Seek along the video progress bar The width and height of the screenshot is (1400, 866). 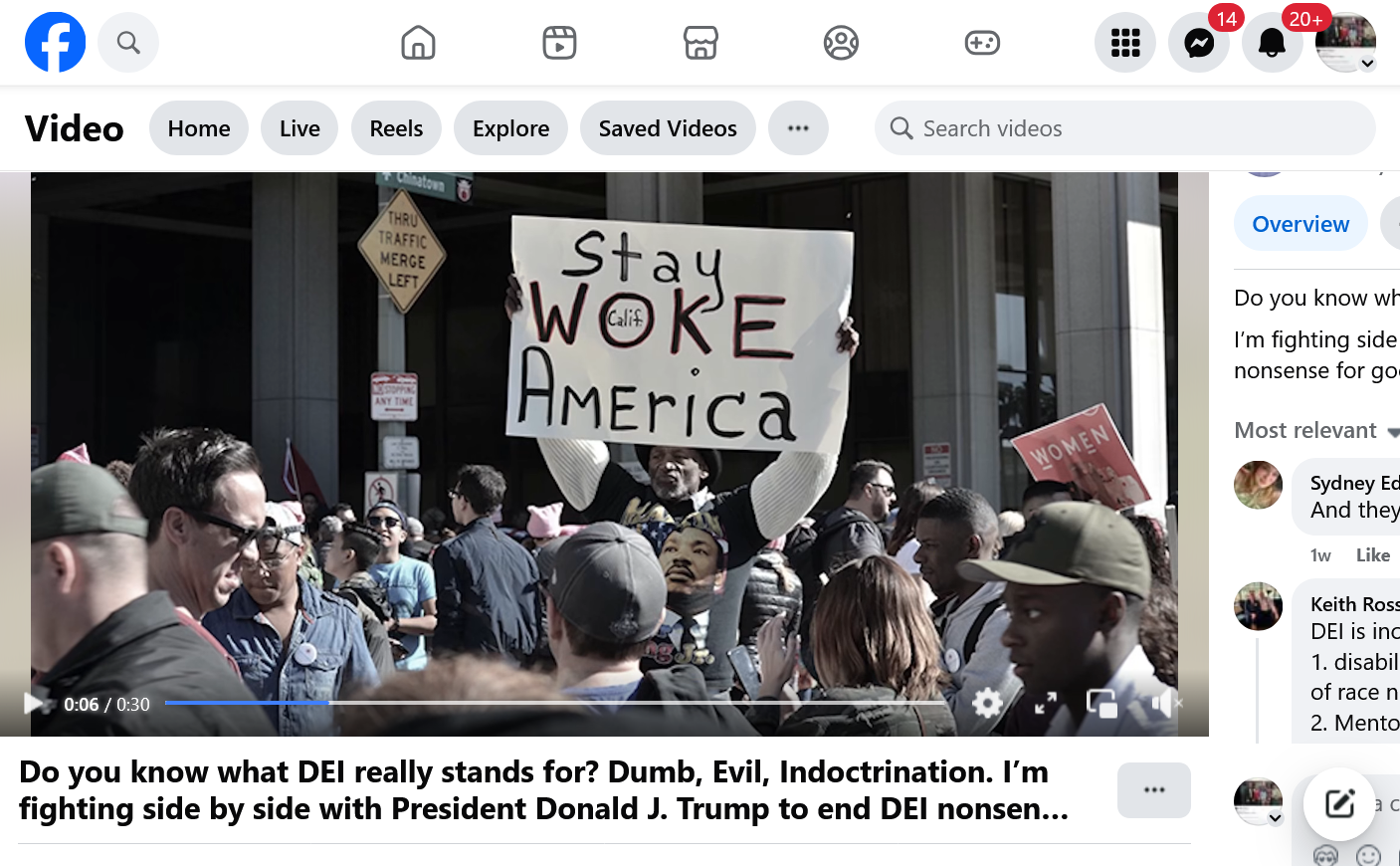pyautogui.click(x=554, y=703)
